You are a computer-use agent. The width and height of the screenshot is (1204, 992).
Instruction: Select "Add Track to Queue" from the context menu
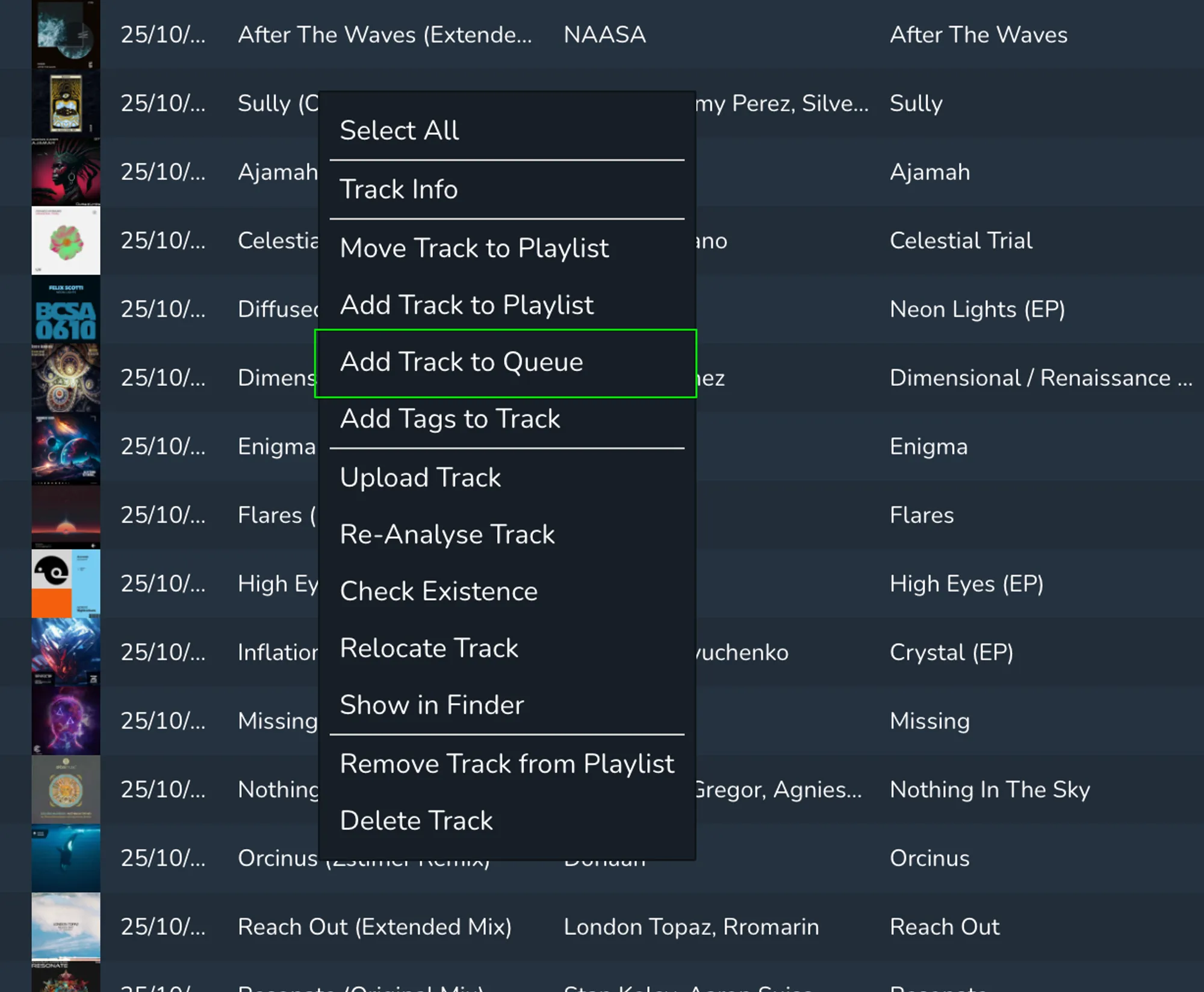click(x=461, y=362)
